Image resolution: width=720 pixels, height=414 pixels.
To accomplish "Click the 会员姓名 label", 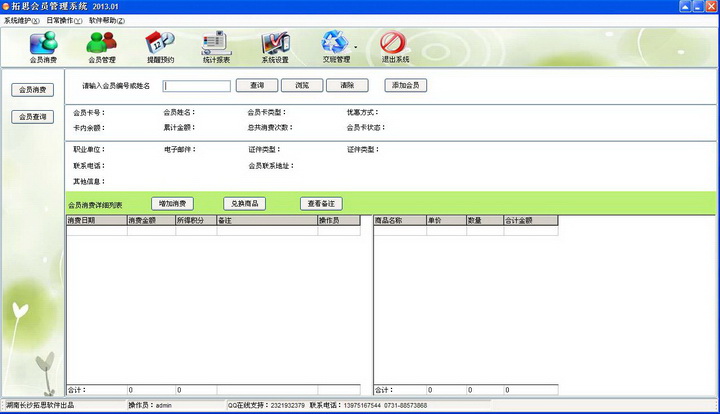I will point(180,112).
